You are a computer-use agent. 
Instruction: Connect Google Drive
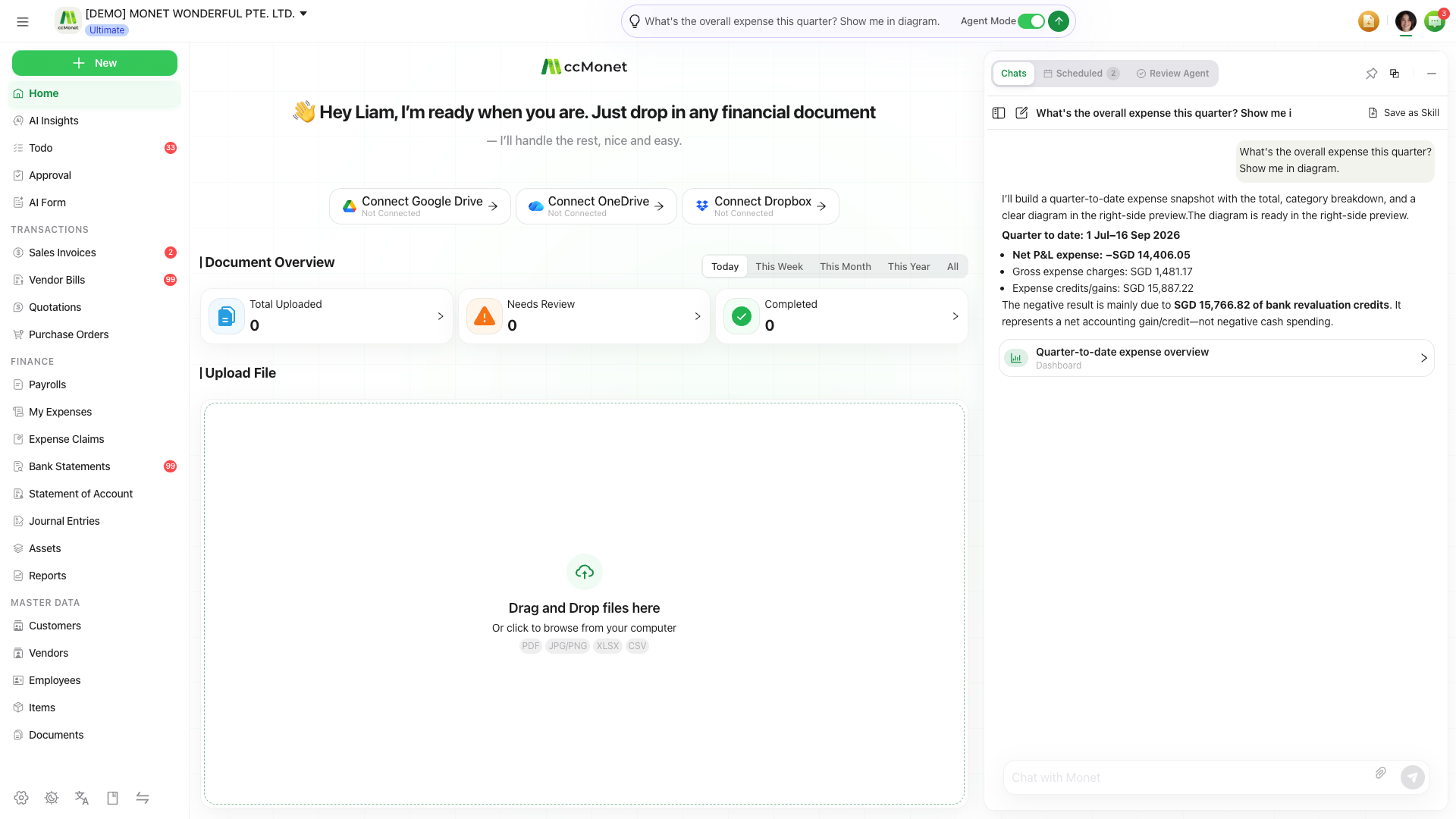(x=420, y=206)
